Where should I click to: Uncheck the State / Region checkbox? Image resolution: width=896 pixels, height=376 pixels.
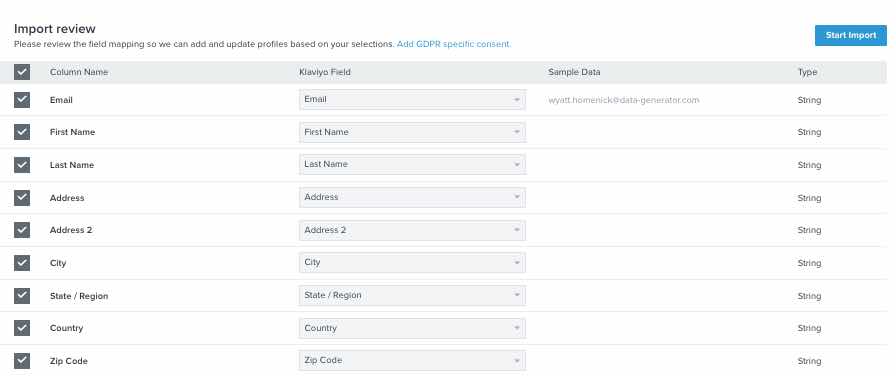(x=22, y=296)
